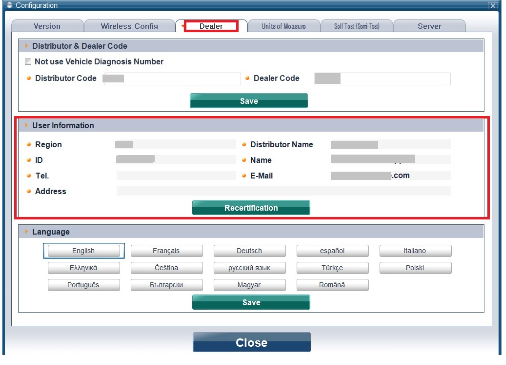
Task: Click the Distributor Code input field
Action: point(171,79)
